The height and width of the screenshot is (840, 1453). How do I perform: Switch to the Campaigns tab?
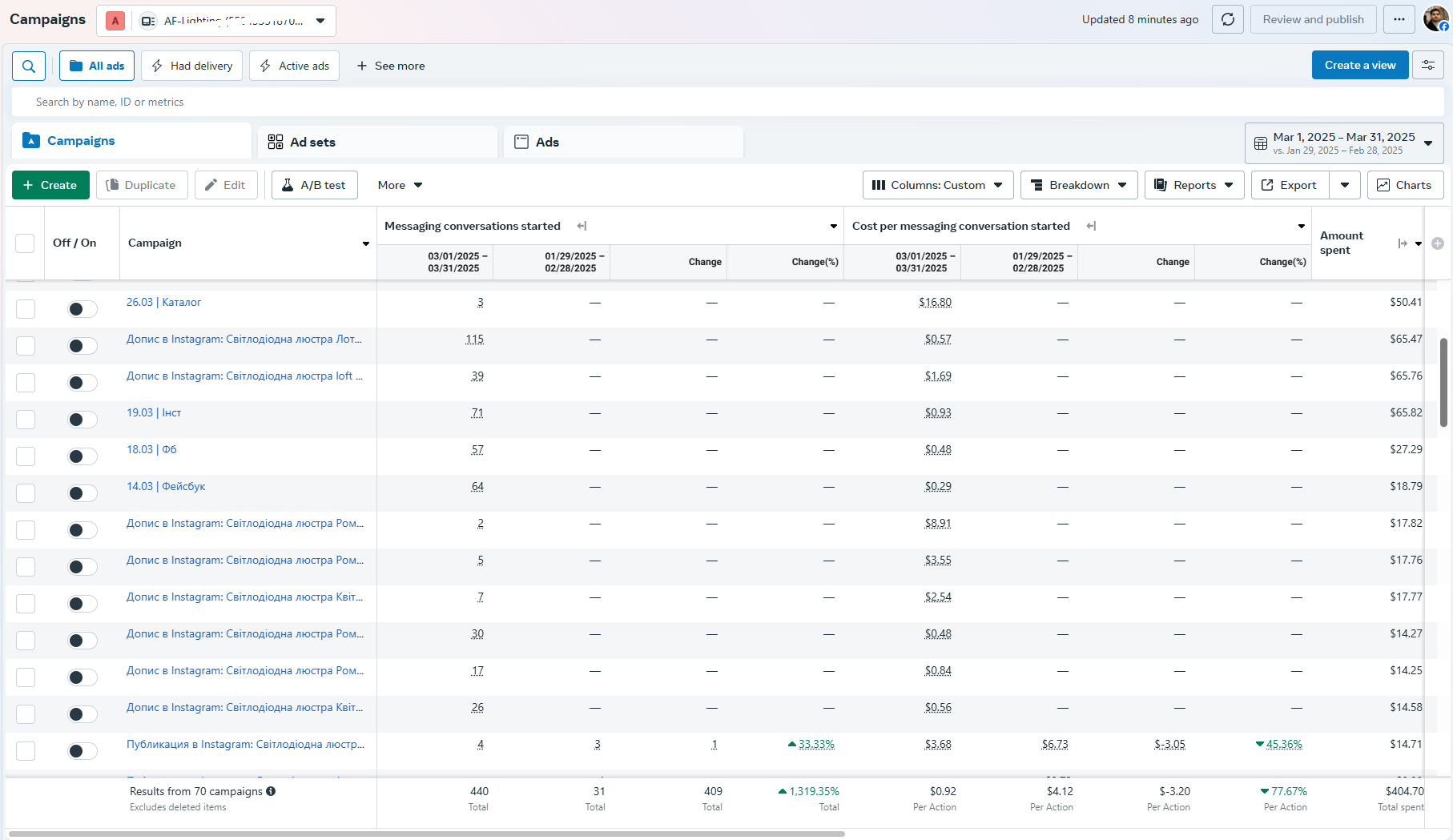point(131,141)
